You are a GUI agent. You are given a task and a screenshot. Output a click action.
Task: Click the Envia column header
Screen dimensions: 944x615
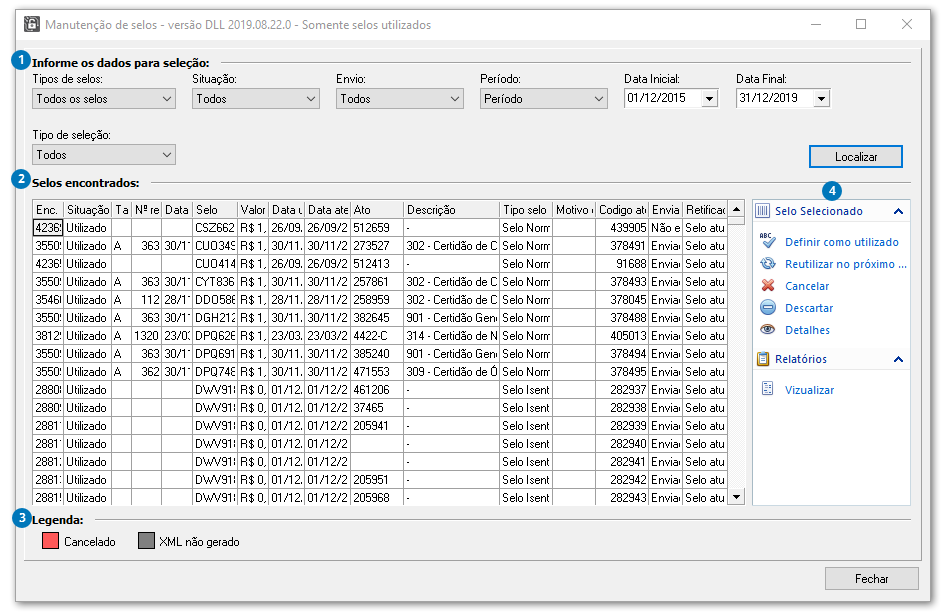[665, 209]
